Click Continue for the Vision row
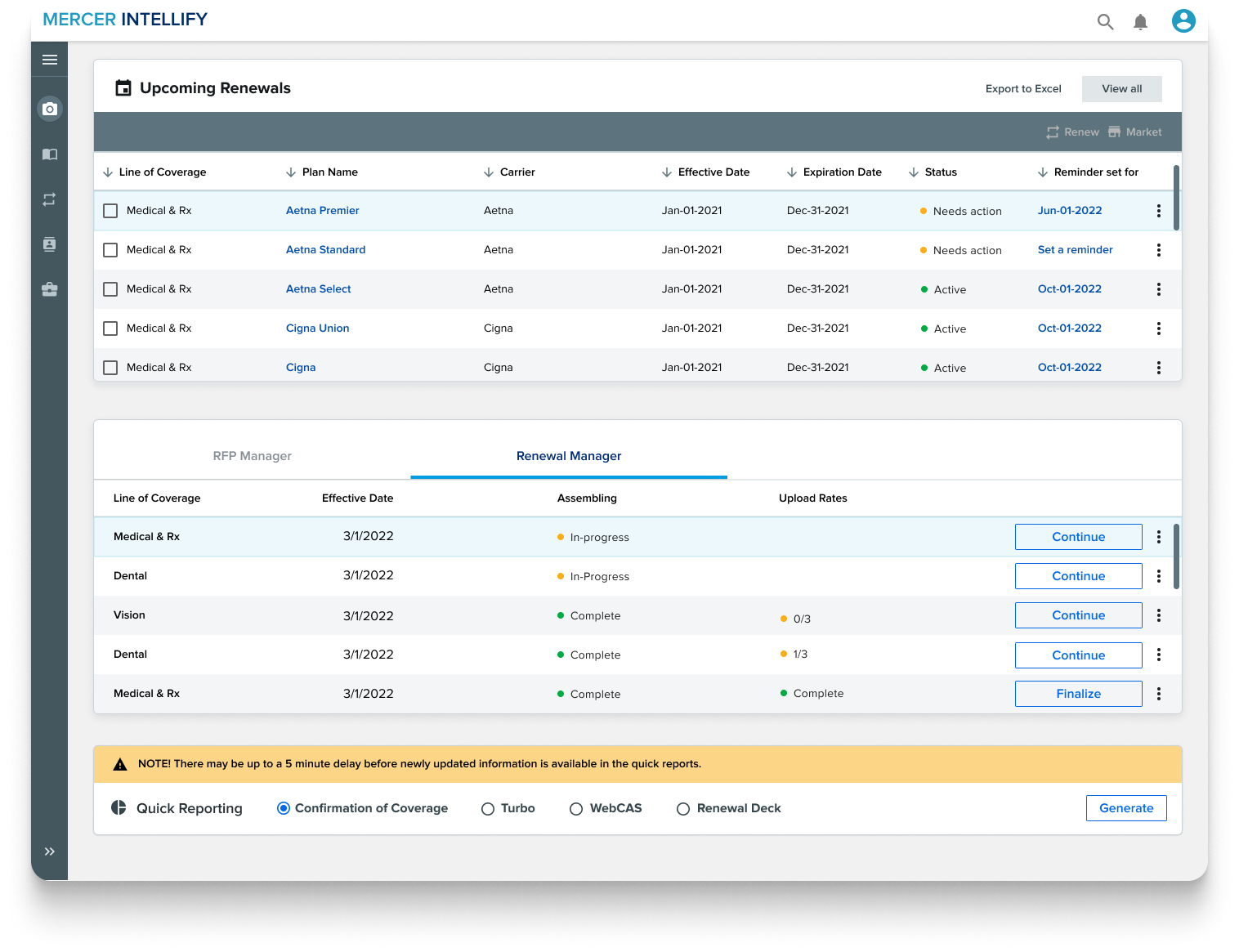 [1079, 615]
